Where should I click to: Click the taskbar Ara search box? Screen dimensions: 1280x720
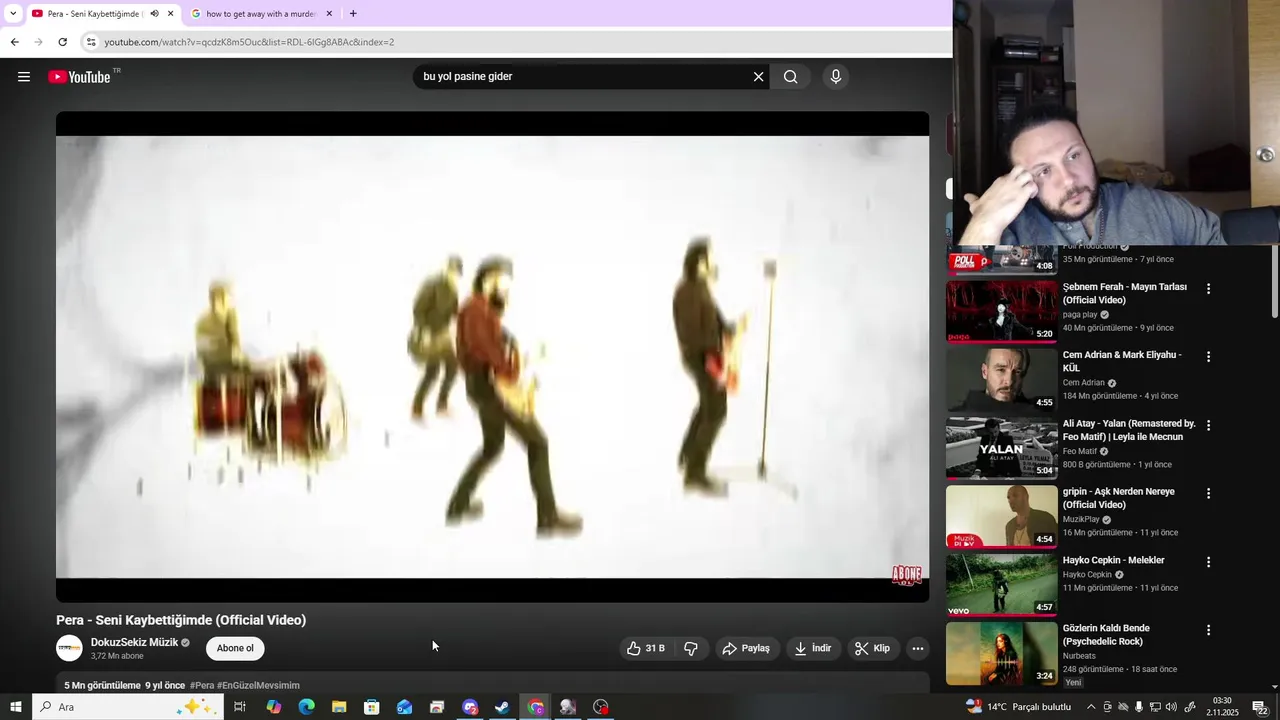(x=128, y=707)
